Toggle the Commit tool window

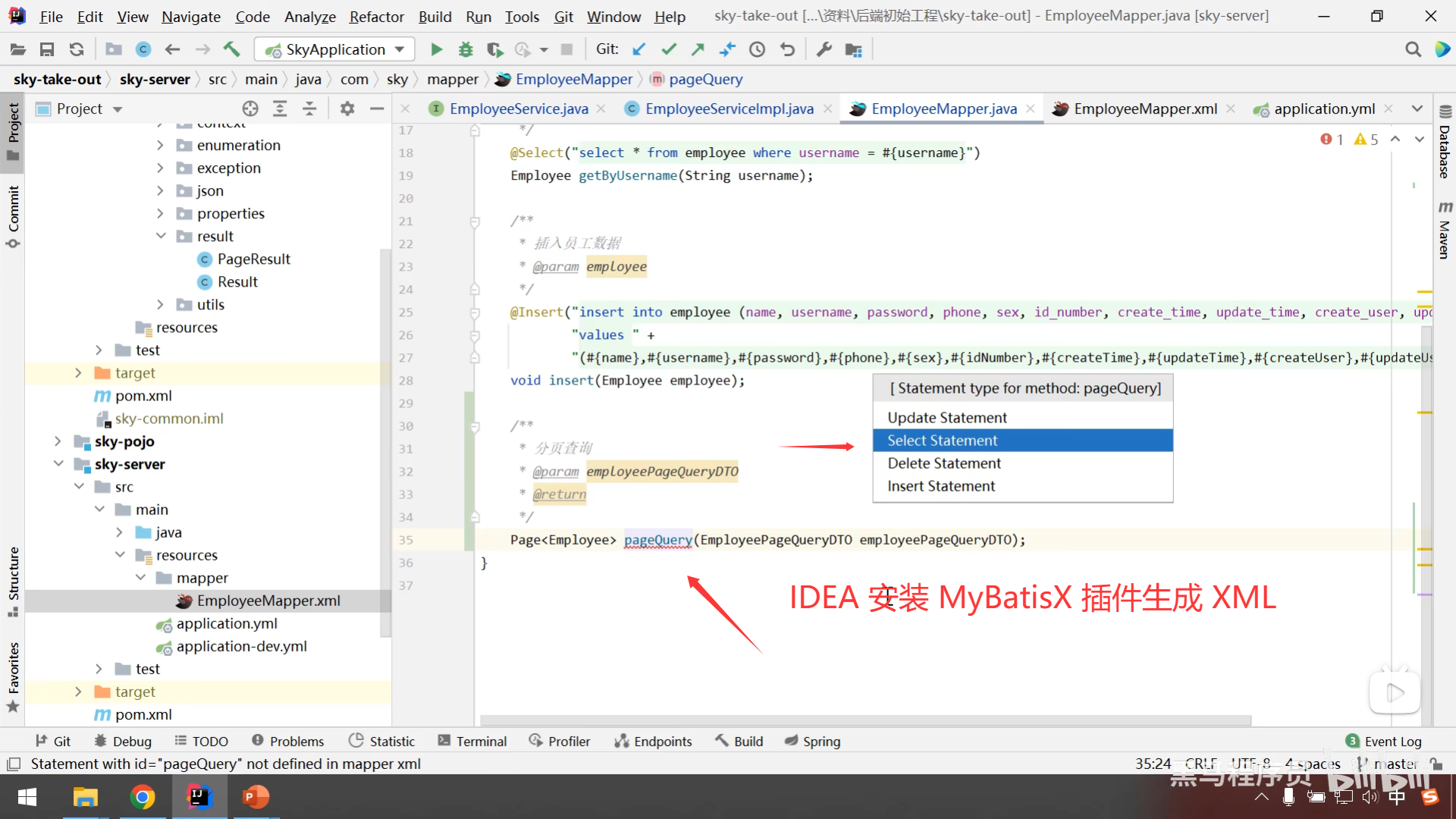(13, 216)
